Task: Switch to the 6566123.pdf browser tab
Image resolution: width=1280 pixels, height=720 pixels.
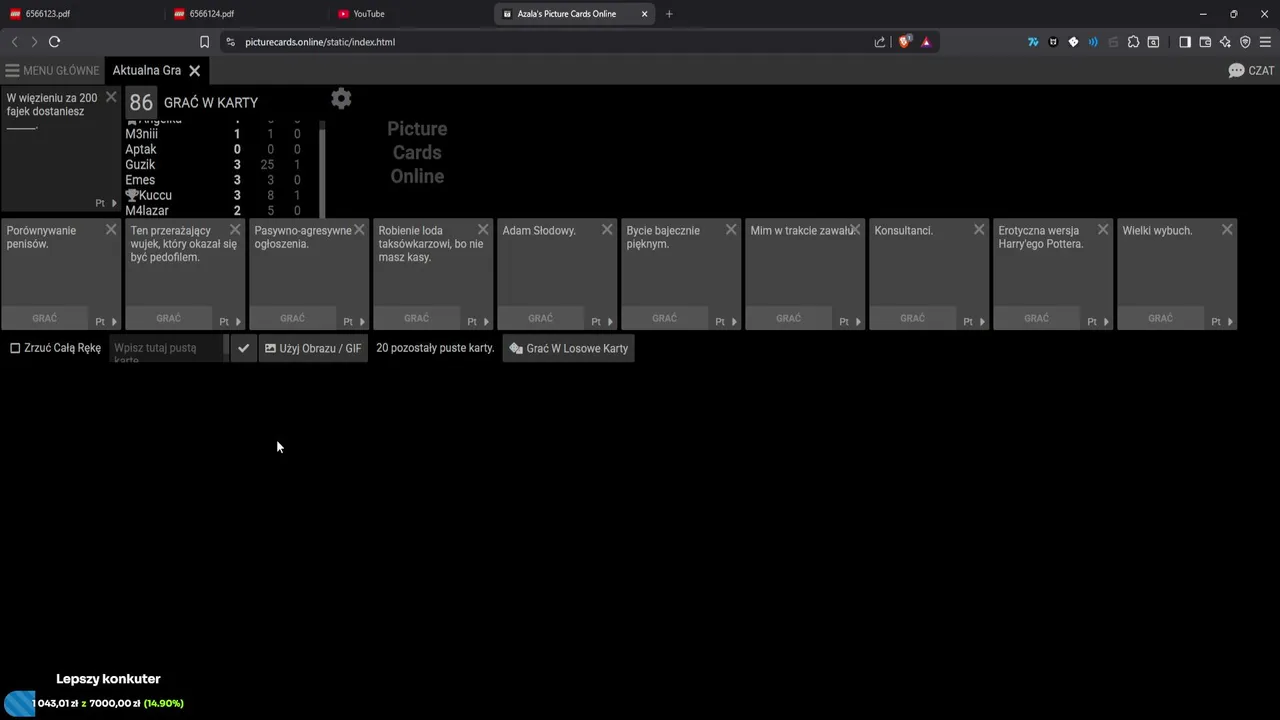Action: (82, 14)
